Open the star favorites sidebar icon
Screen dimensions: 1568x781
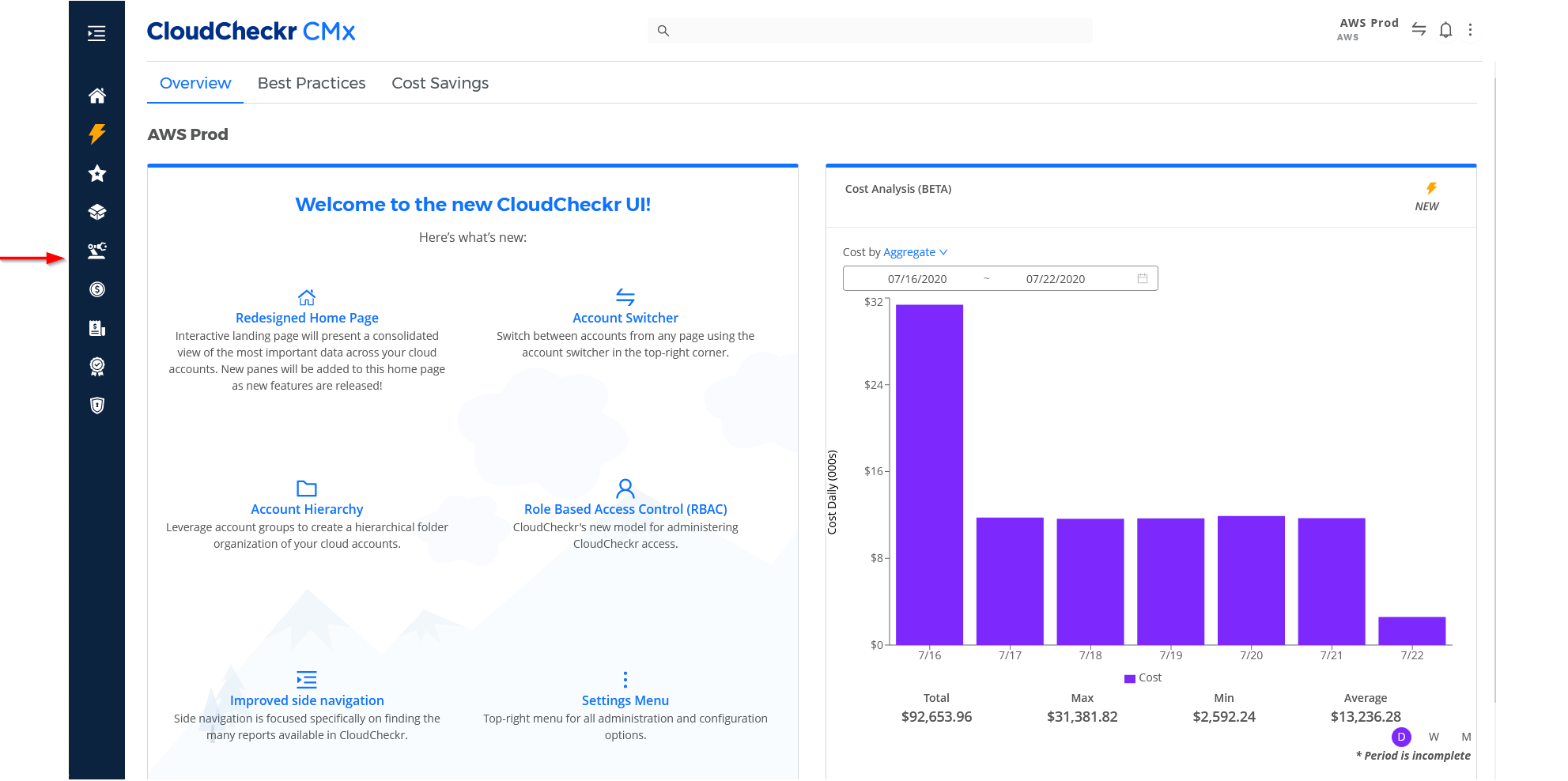click(97, 173)
